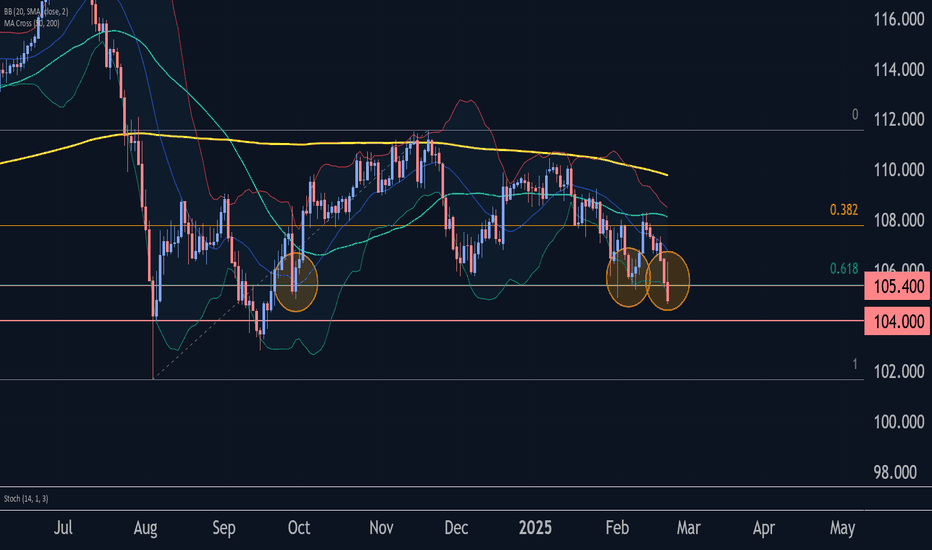This screenshot has width=932, height=550.
Task: Click the 110.000 price axis value
Action: (x=899, y=171)
